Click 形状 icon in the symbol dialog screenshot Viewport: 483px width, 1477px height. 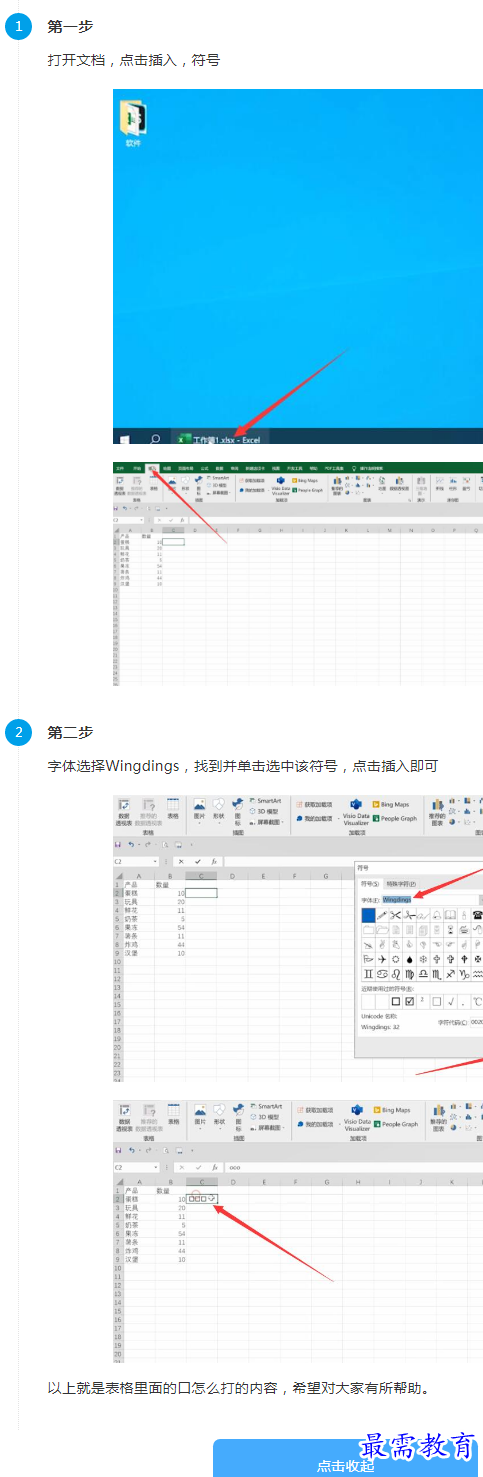(218, 810)
